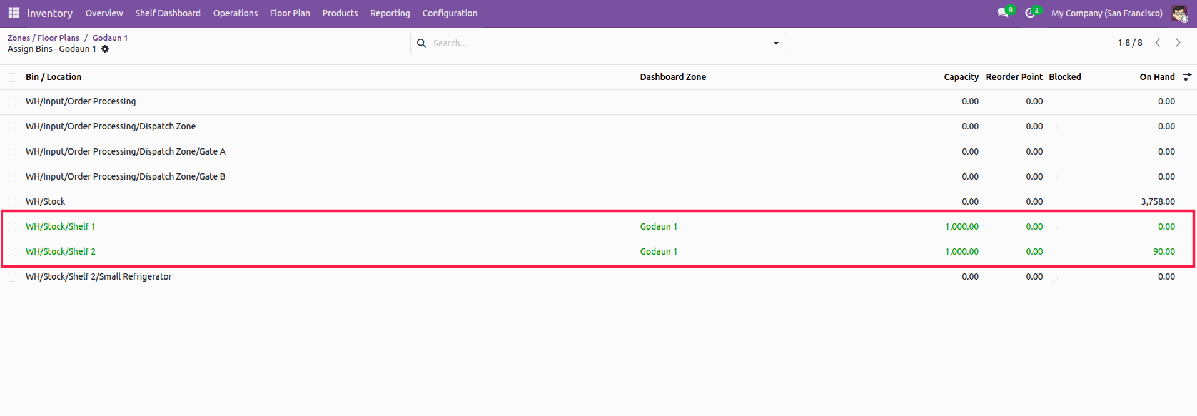The height and width of the screenshot is (416, 1197).
Task: Select all rows with header checkbox
Action: (11, 77)
